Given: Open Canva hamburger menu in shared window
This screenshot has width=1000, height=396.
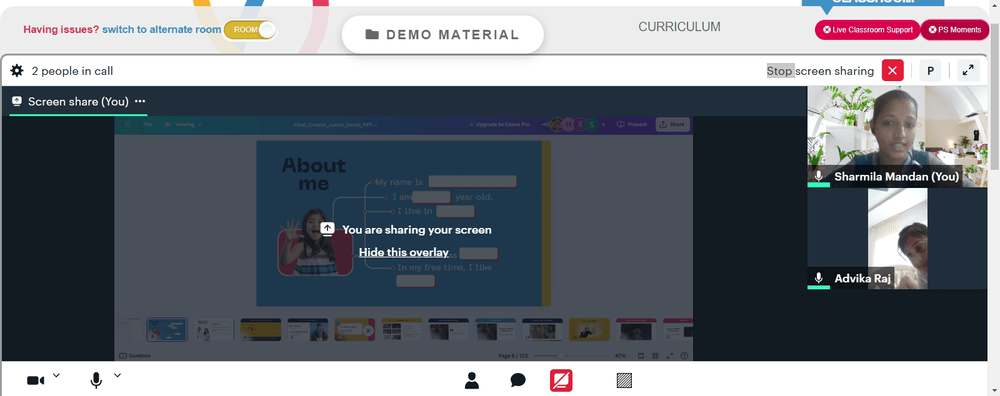Looking at the screenshot, I should pos(127,124).
